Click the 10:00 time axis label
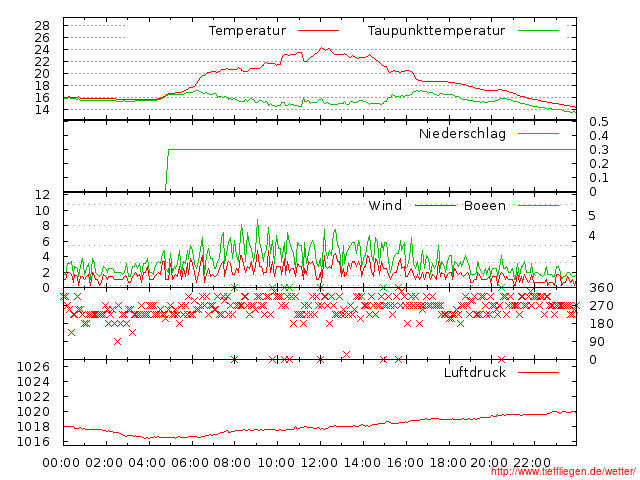This screenshot has height=480, width=640. (x=276, y=463)
